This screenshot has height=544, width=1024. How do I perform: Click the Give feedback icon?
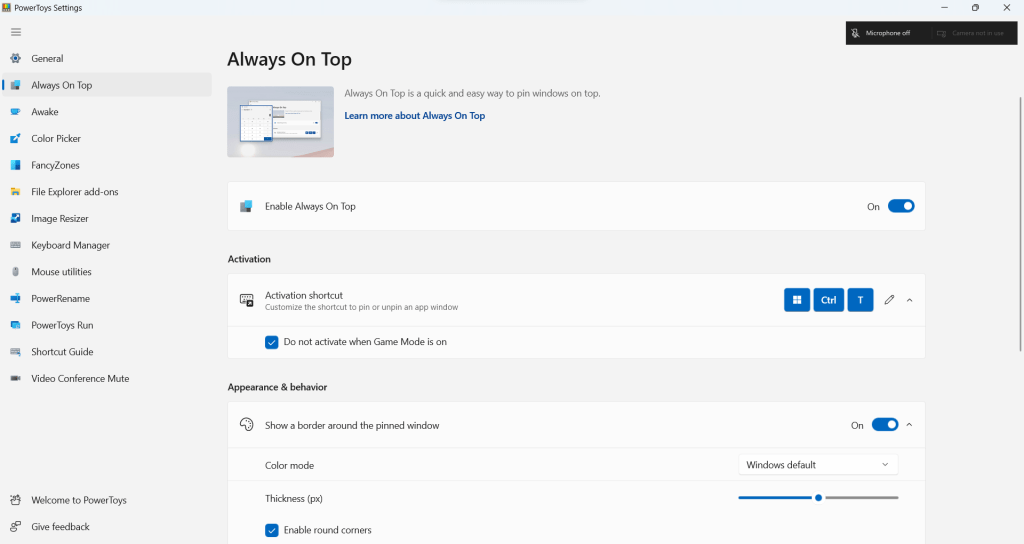click(x=16, y=526)
